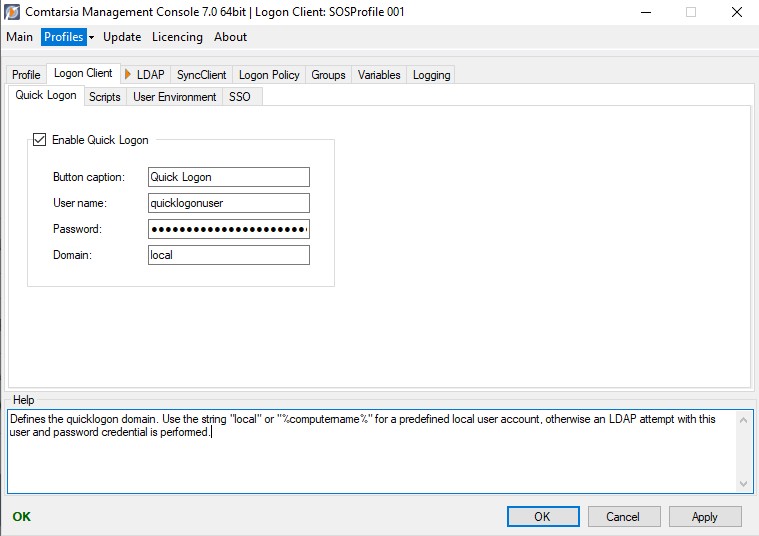Screen dimensions: 759x536
Task: Click the green OK status text
Action: [22, 517]
